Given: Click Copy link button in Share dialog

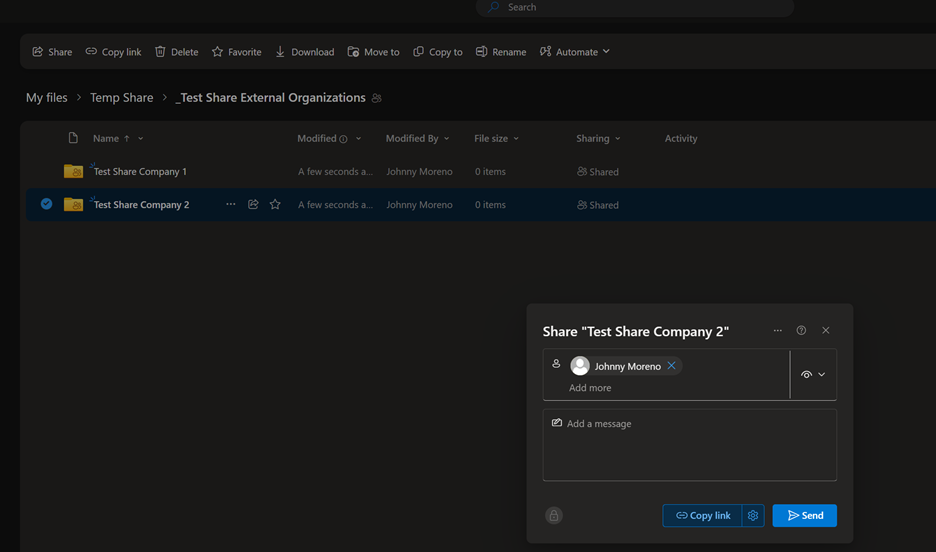Looking at the screenshot, I should tap(703, 516).
